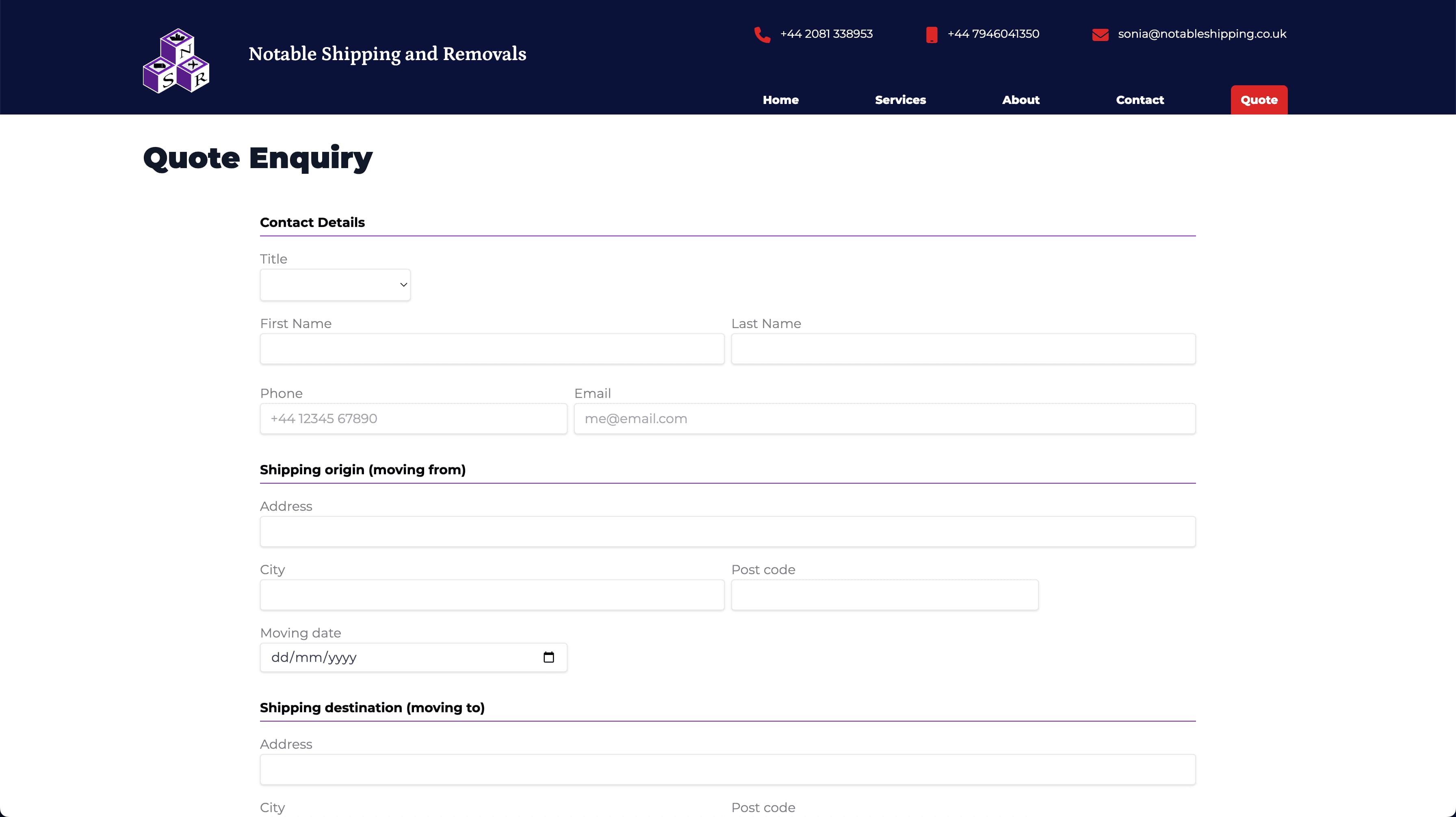The width and height of the screenshot is (1456, 817).
Task: Click the About navigation link
Action: (1021, 99)
